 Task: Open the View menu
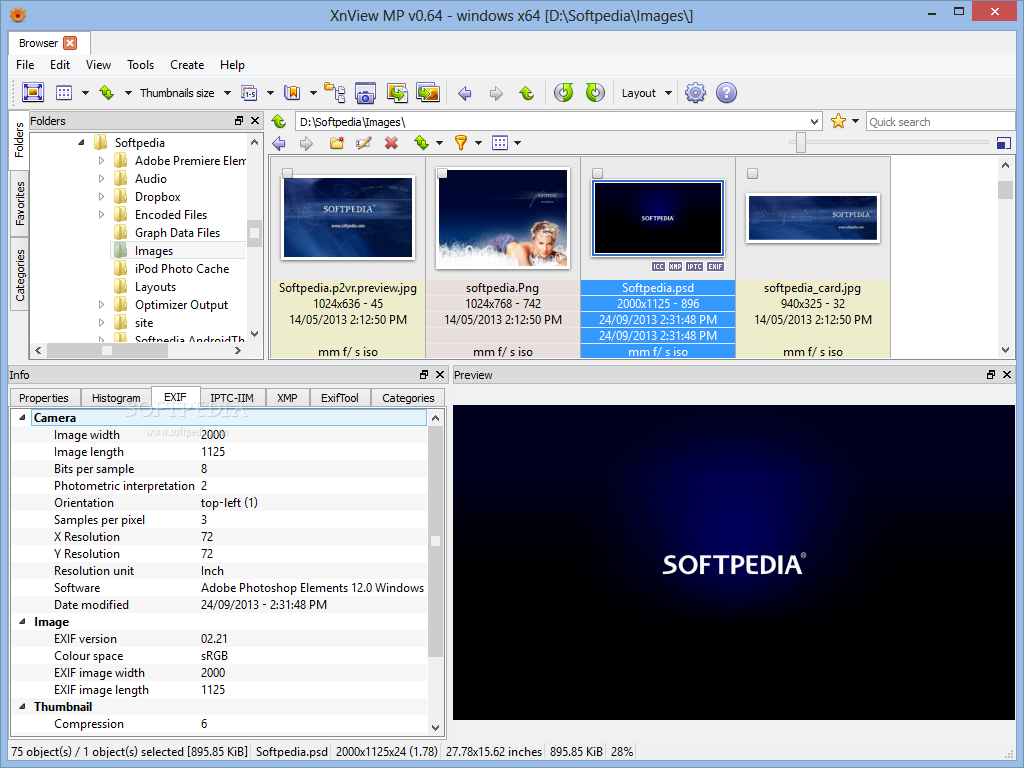[98, 65]
